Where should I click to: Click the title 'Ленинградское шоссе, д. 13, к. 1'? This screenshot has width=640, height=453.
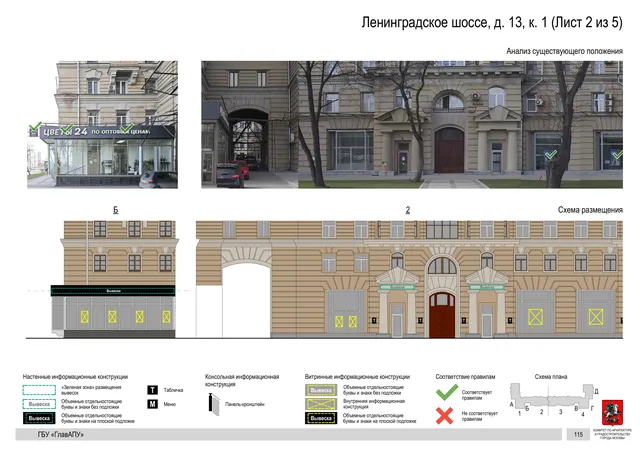coord(454,22)
